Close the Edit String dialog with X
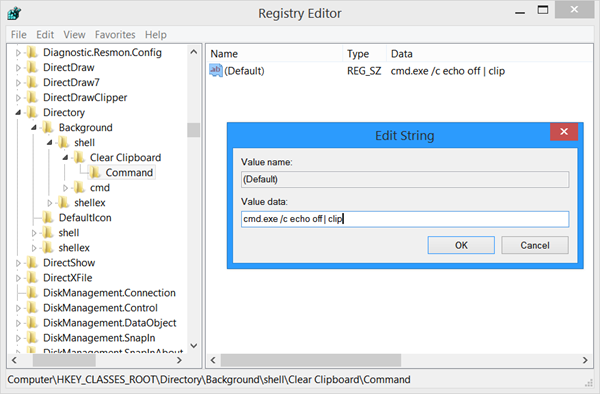The width and height of the screenshot is (600, 394). click(x=564, y=132)
